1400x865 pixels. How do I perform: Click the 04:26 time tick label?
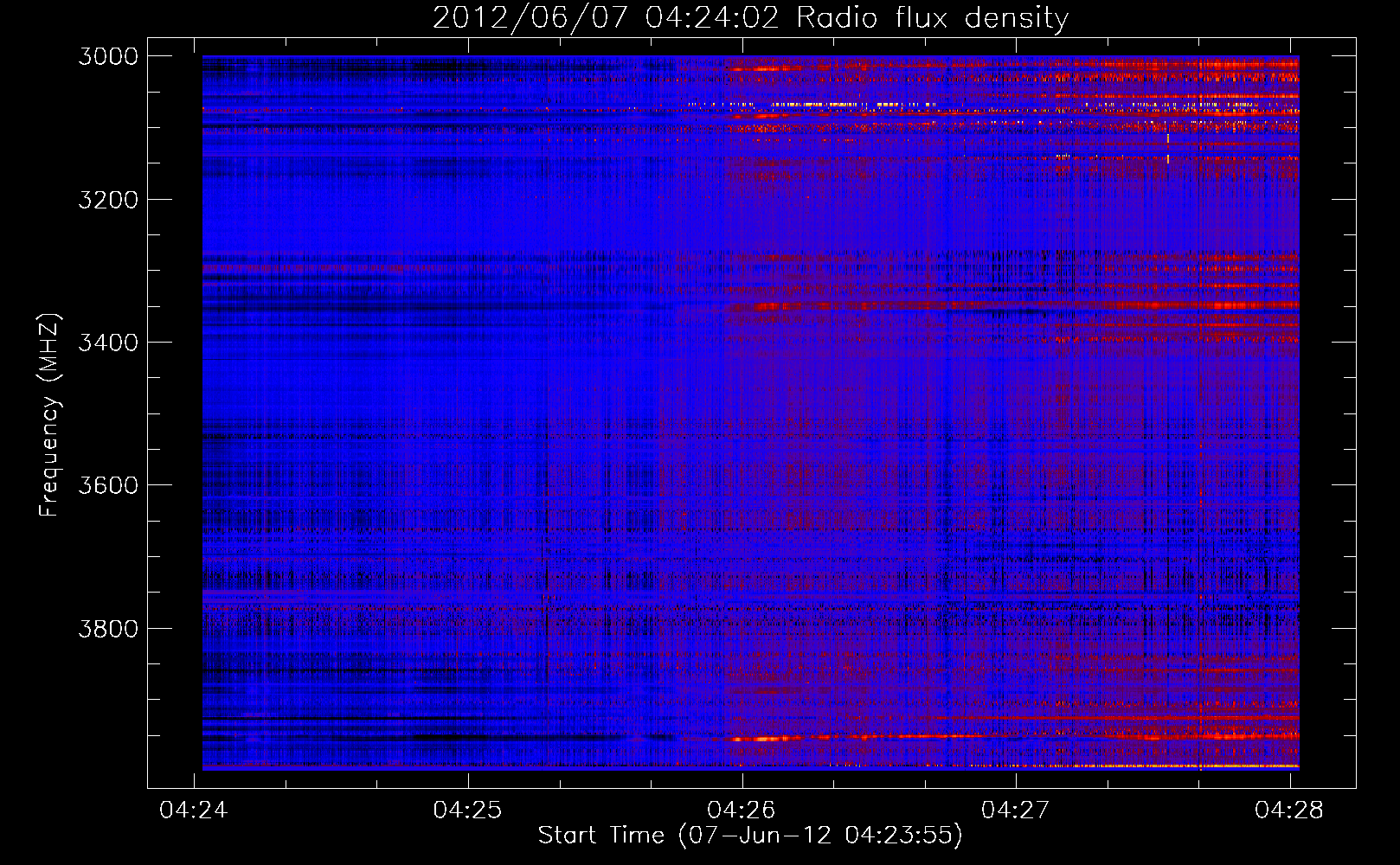(742, 810)
